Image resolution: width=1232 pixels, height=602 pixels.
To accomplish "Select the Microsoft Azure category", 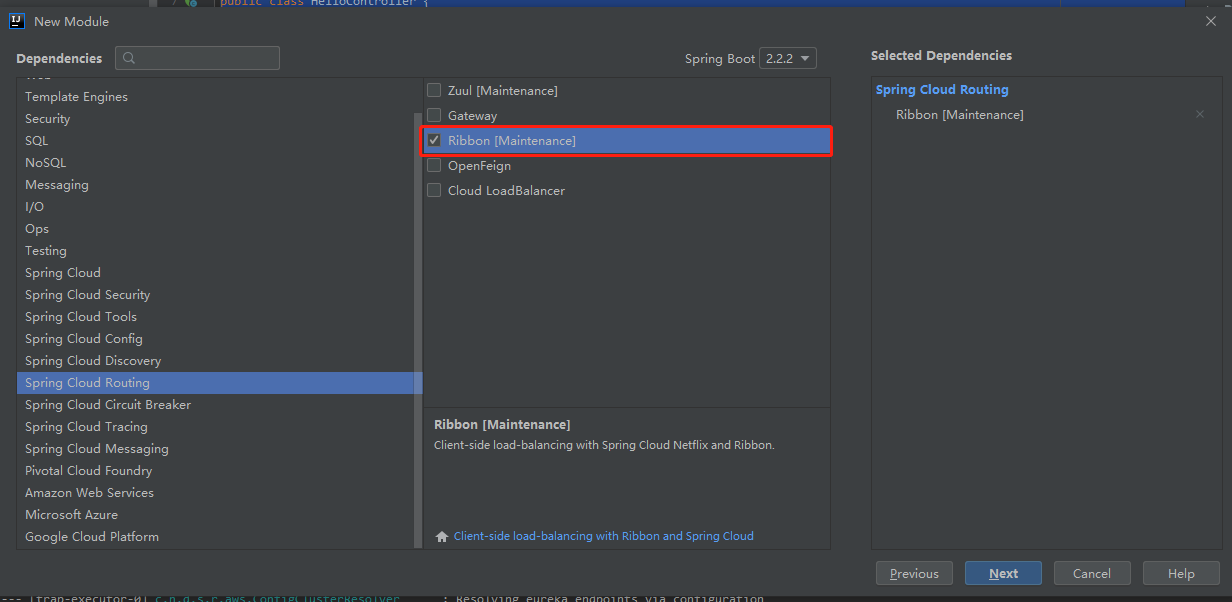I will (x=215, y=515).
